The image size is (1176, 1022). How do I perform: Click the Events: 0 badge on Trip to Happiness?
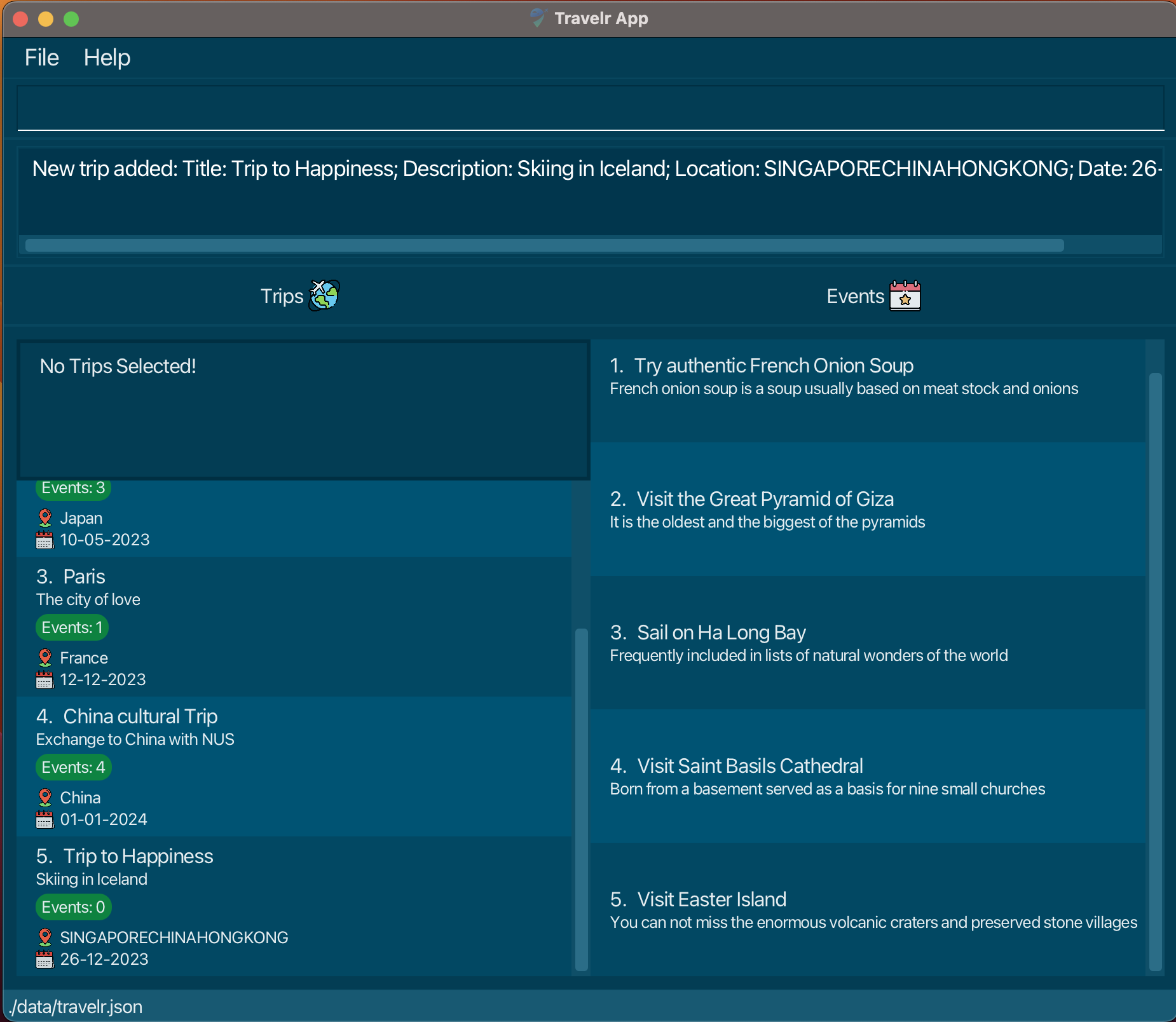click(x=74, y=907)
